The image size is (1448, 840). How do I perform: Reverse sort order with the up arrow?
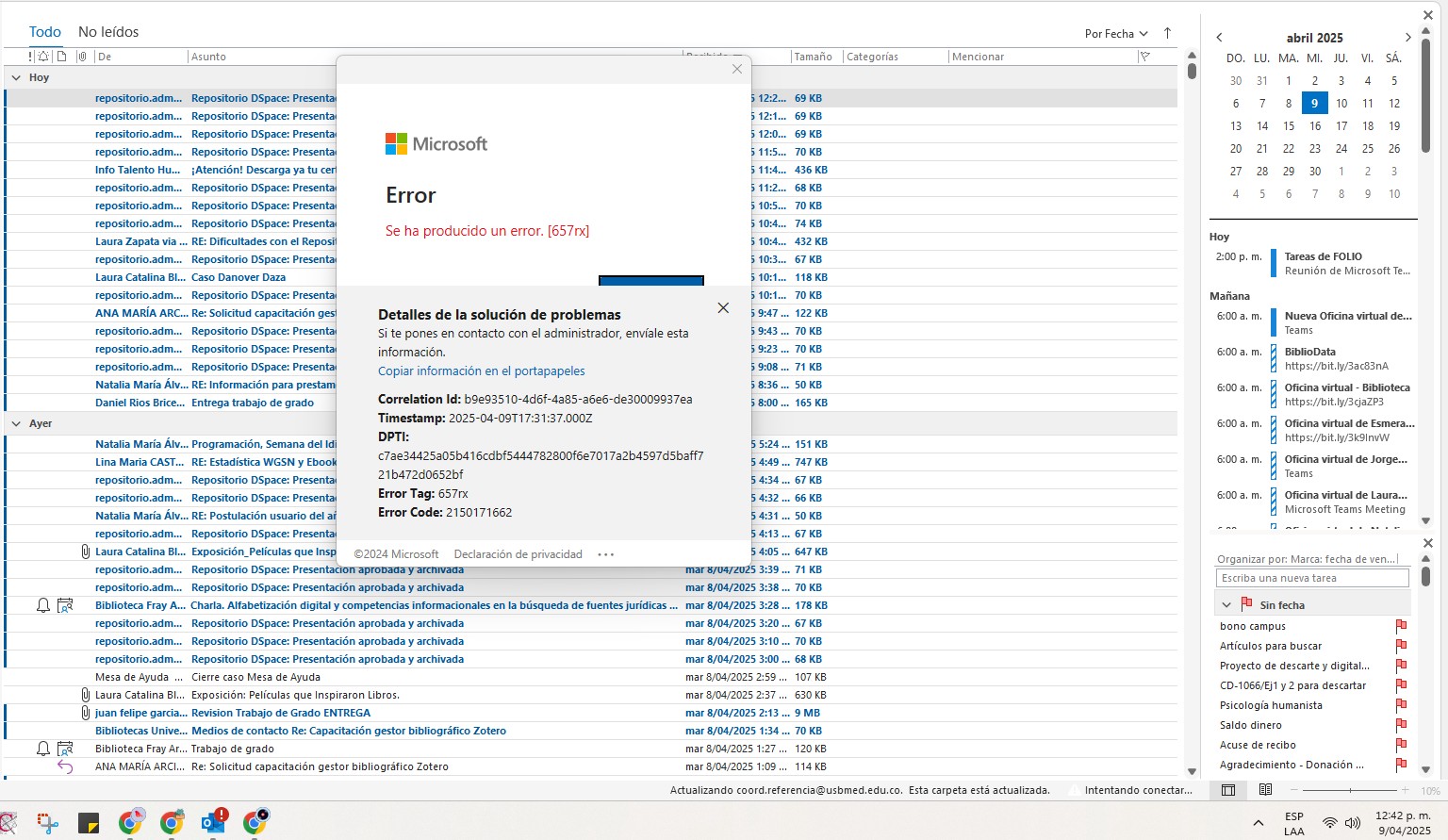[1167, 33]
